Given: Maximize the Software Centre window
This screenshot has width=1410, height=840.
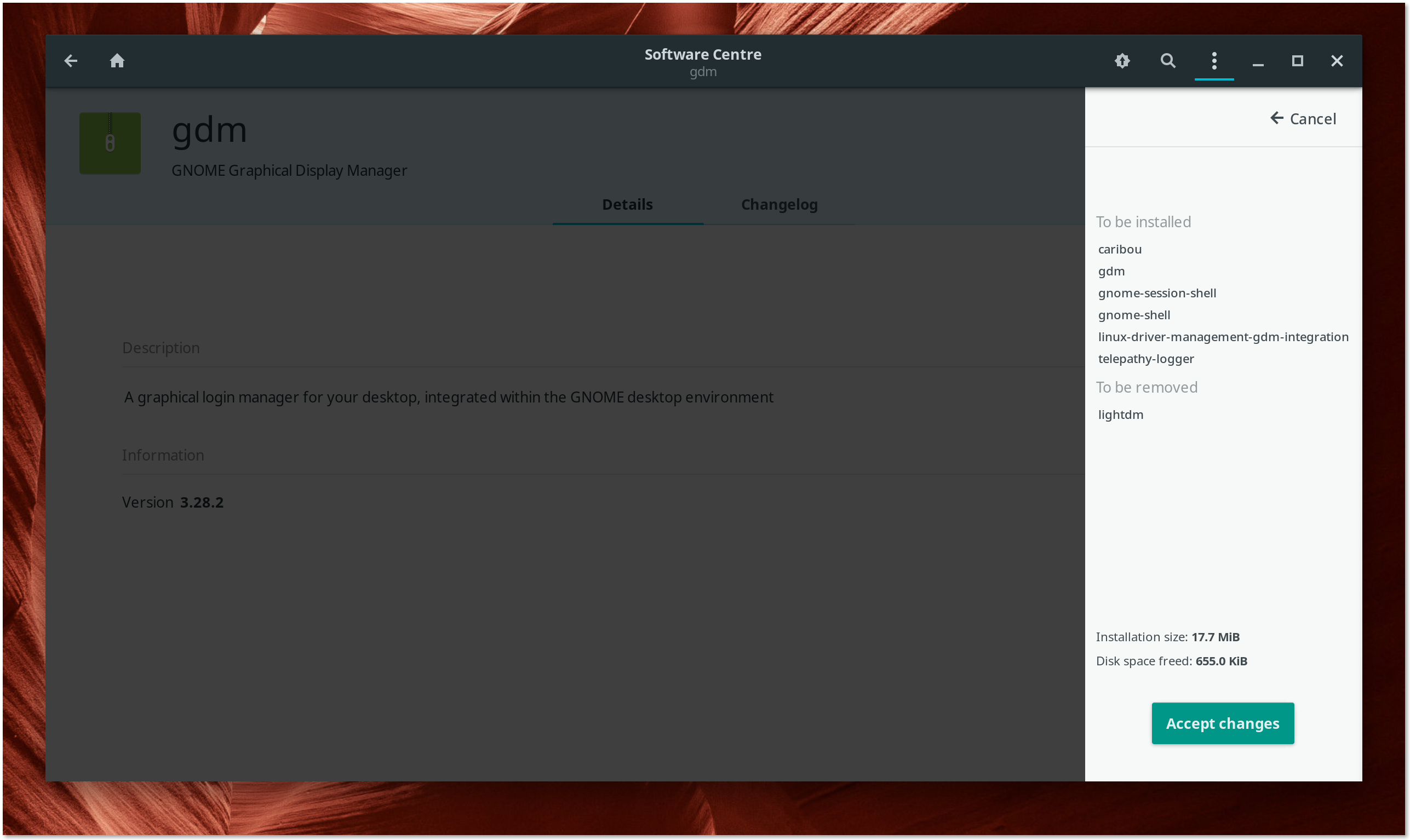Looking at the screenshot, I should [x=1297, y=61].
